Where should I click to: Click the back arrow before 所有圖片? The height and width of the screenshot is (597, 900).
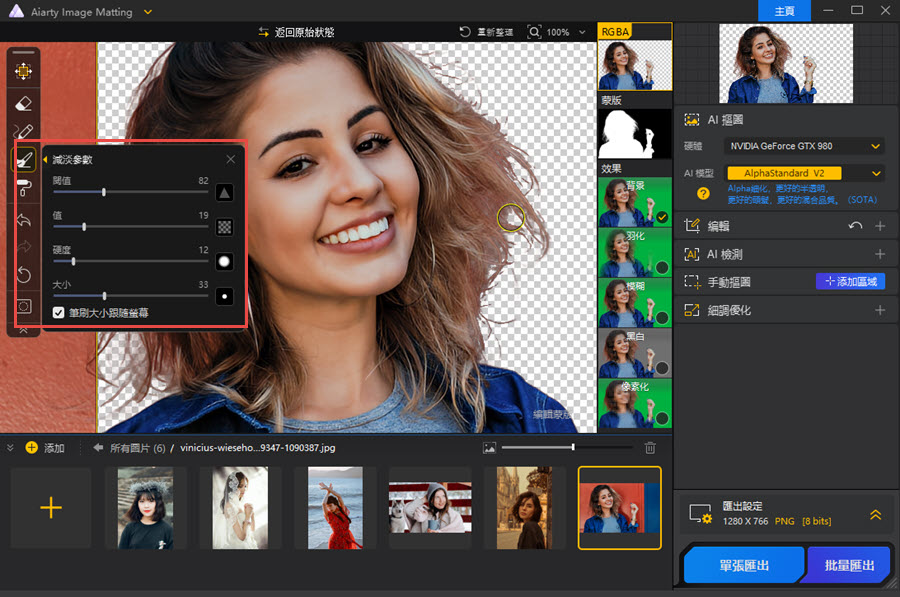coord(98,447)
